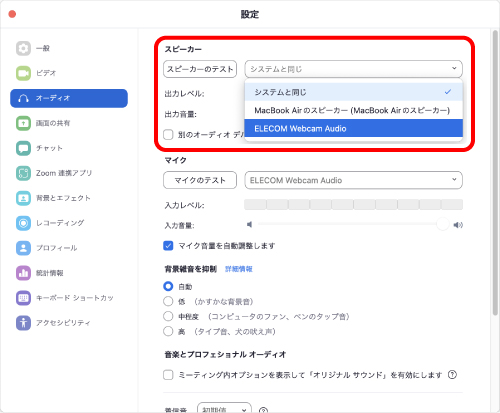
Task: Click the headphone icon for オーディオ
Action: pos(23,98)
